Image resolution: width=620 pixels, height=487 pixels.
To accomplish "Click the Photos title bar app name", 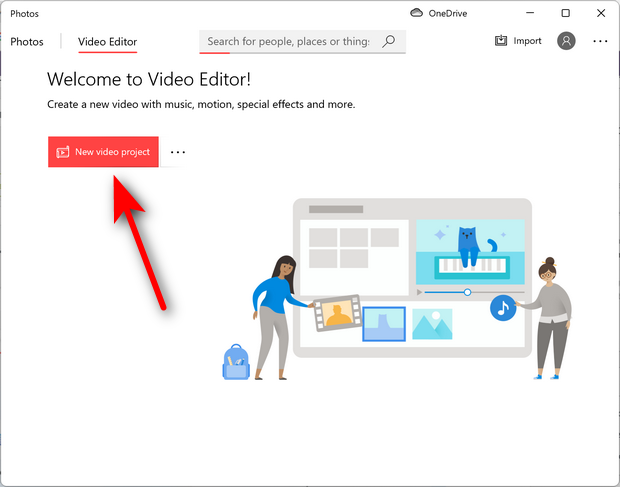I will 25,14.
